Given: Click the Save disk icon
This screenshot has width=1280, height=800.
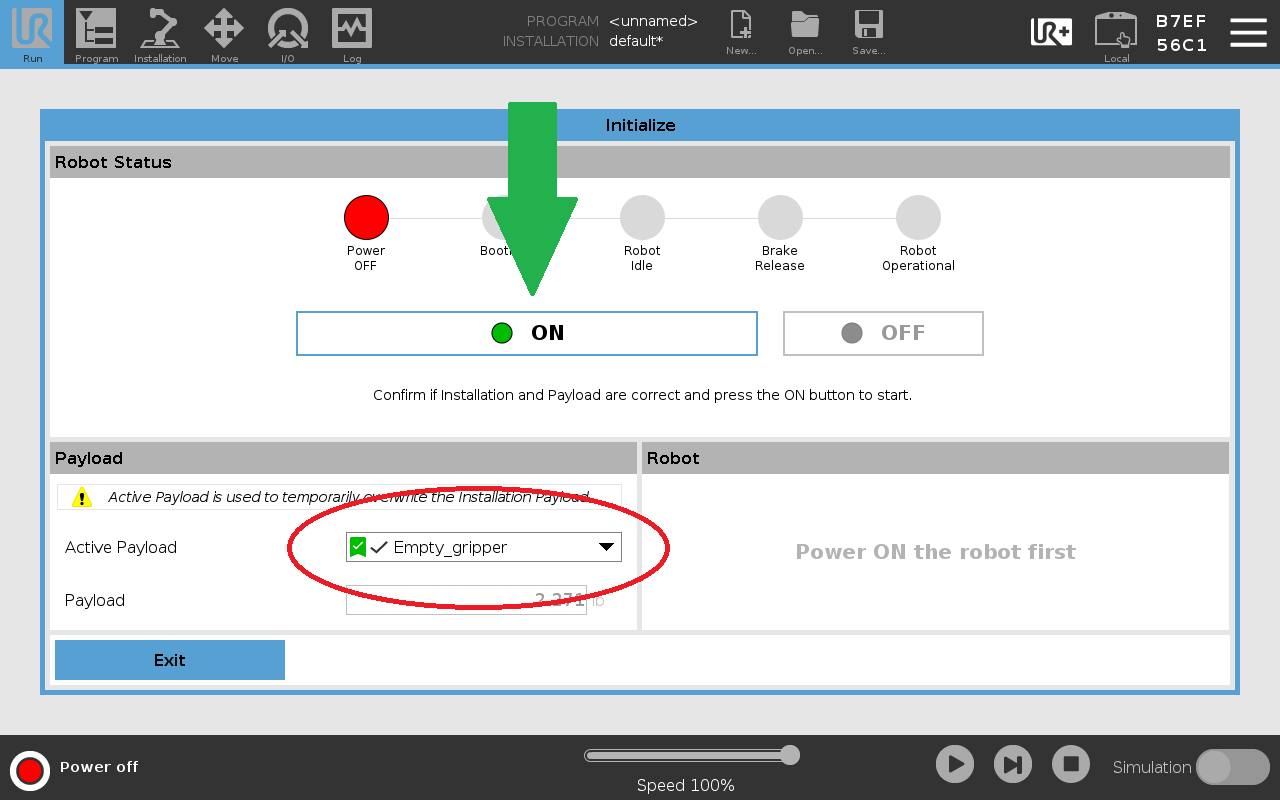Looking at the screenshot, I should coord(868,26).
